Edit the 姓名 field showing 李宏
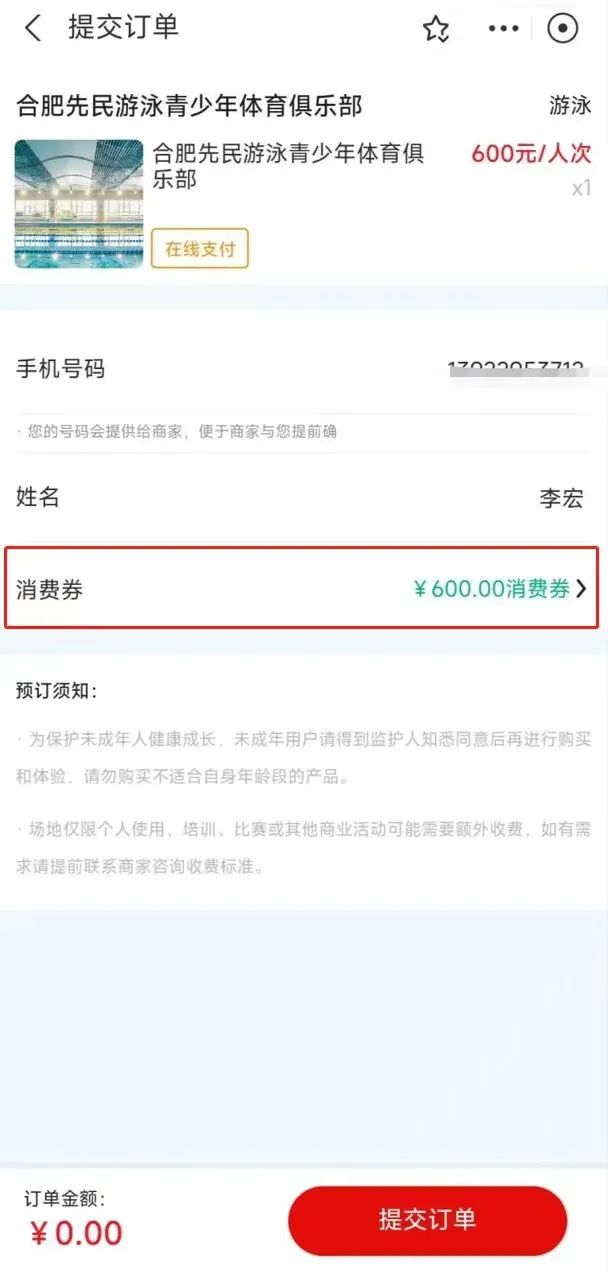 coord(304,497)
